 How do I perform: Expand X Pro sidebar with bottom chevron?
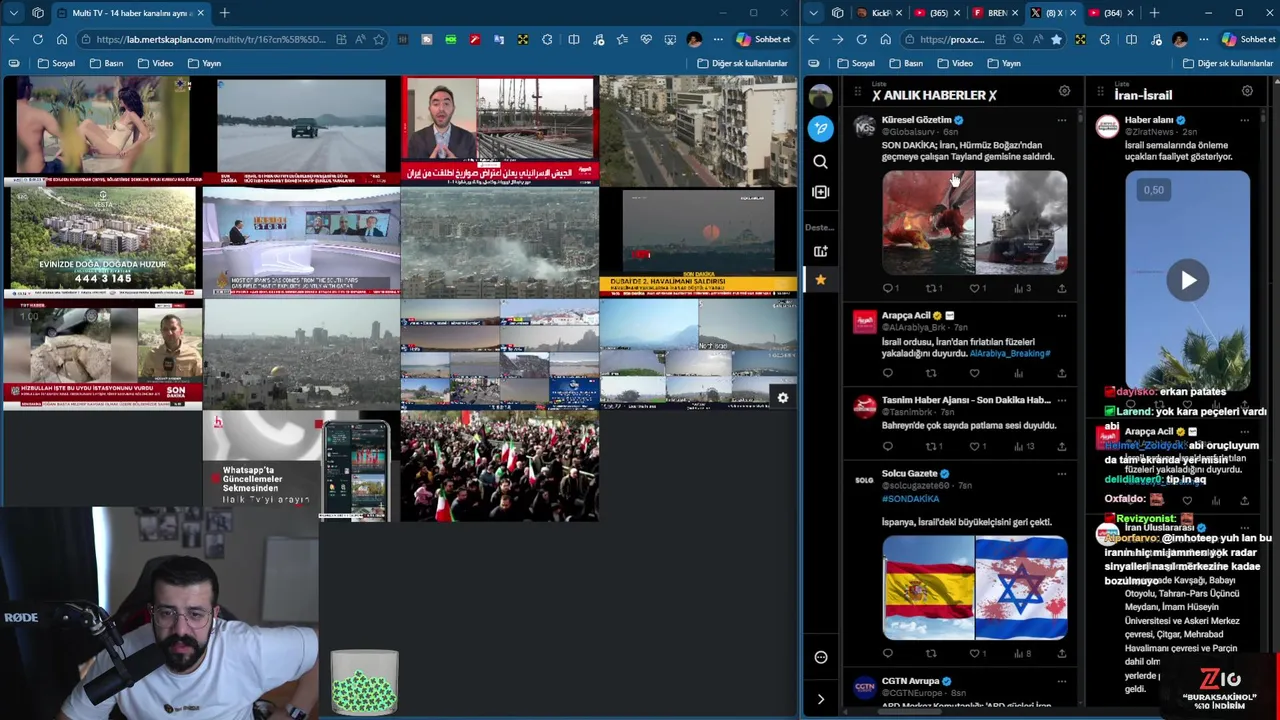pyautogui.click(x=820, y=699)
